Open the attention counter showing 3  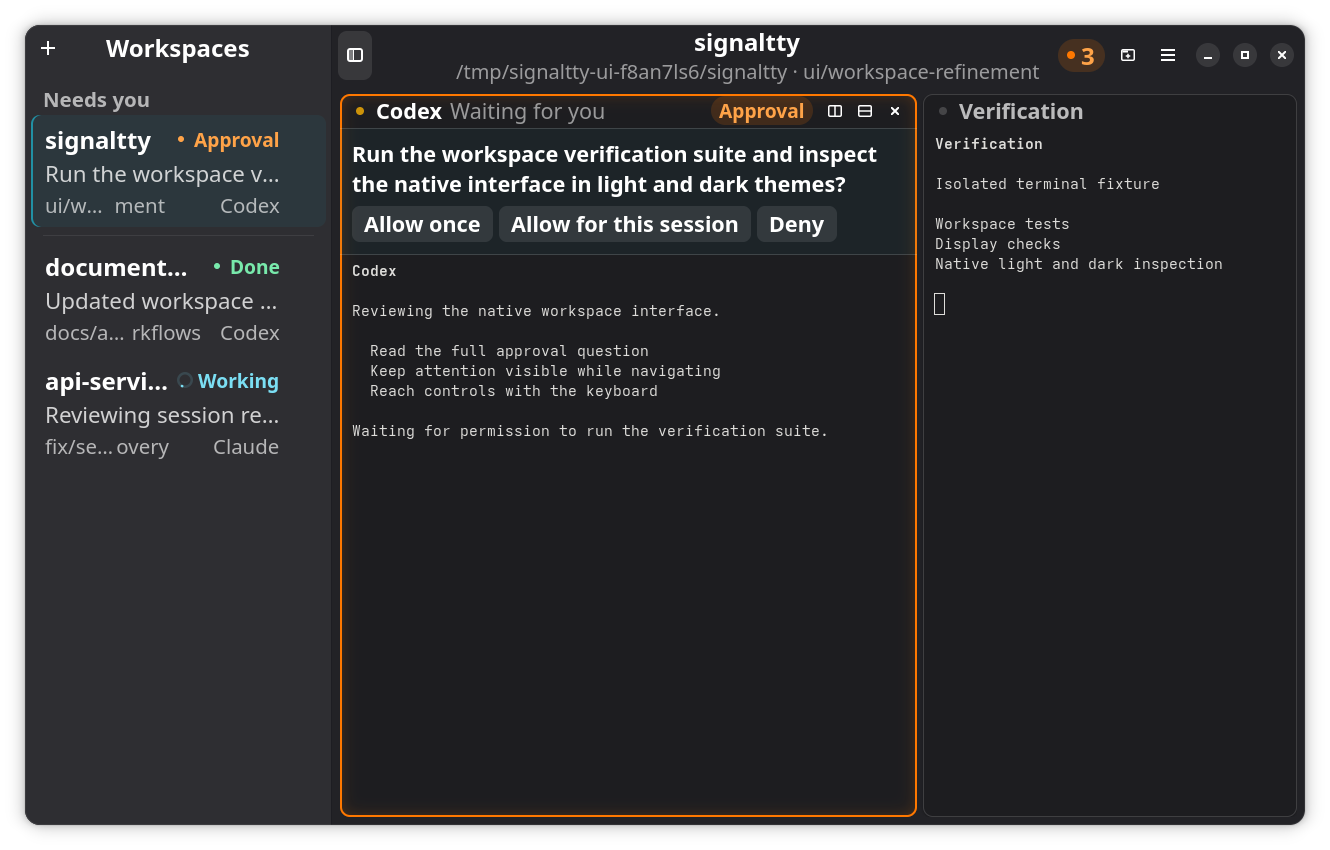1081,55
